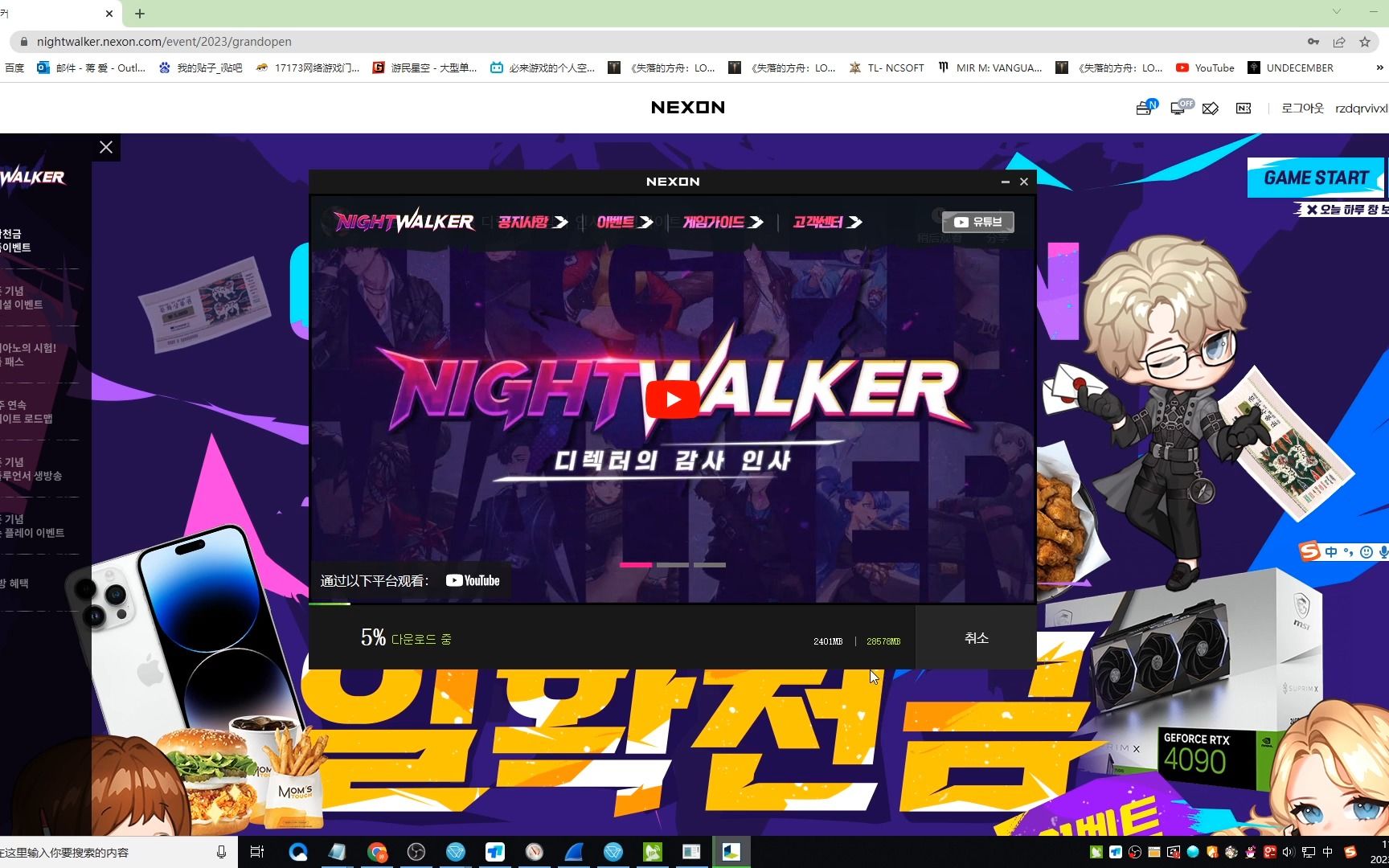Click the GAME START button on webpage

(1316, 178)
